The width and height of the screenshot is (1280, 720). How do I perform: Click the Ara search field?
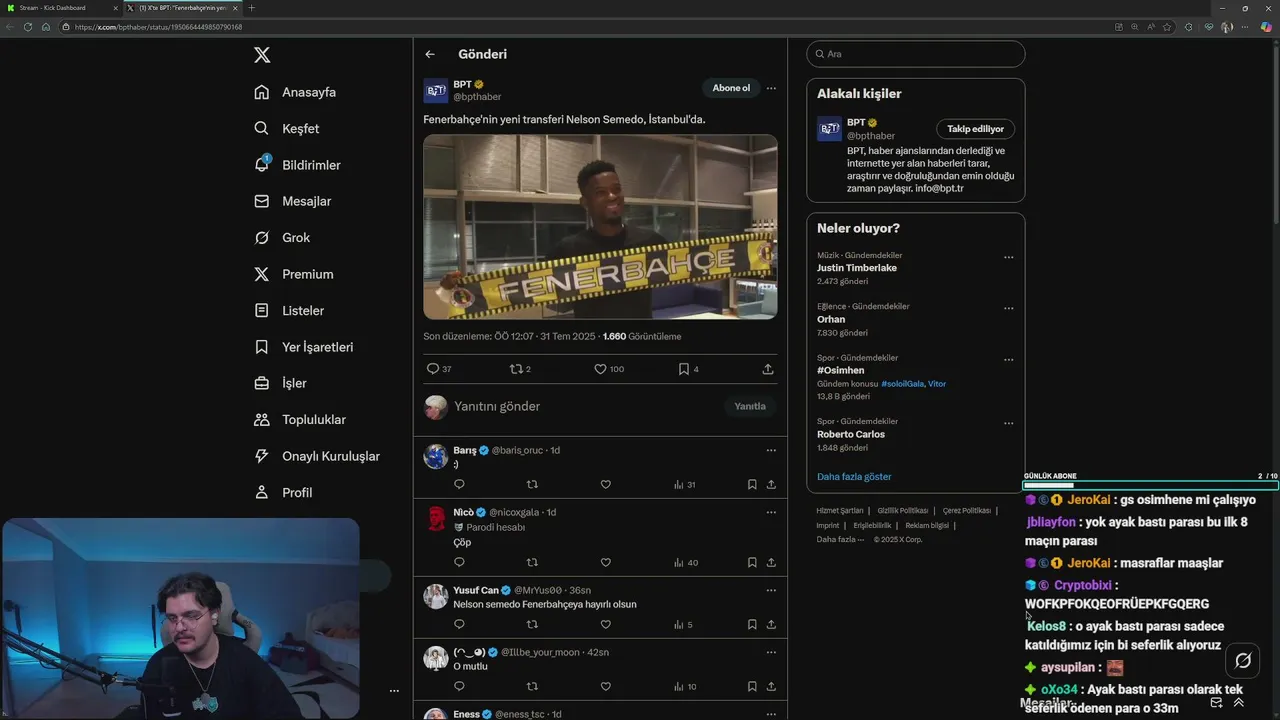[916, 54]
